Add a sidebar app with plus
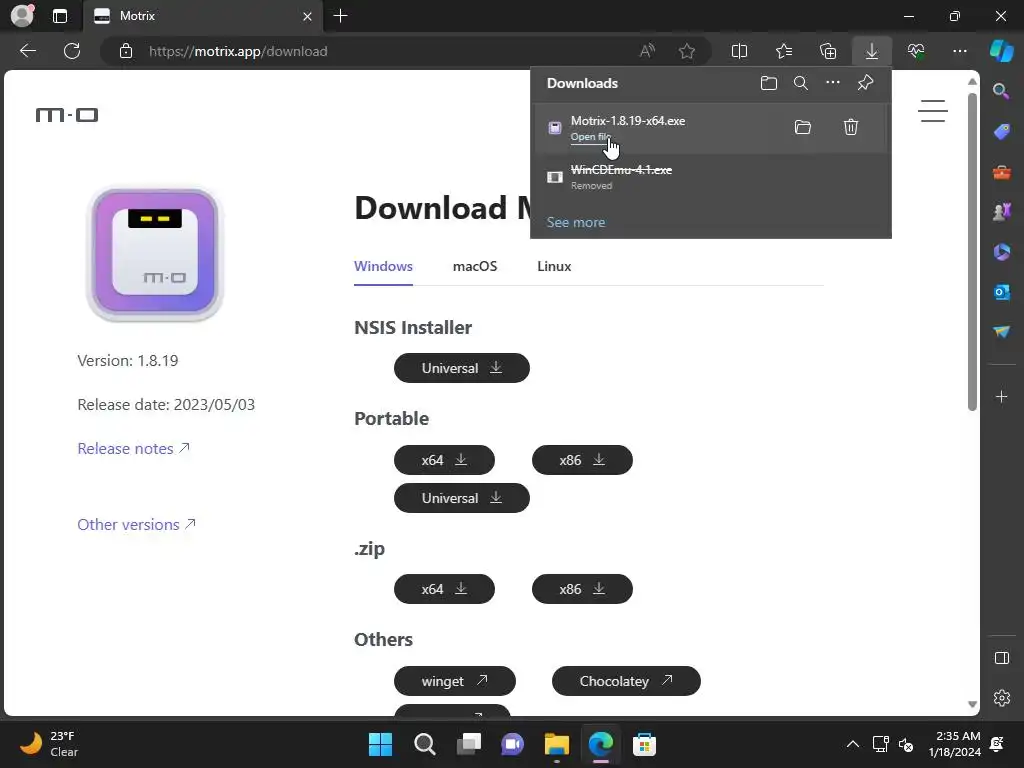 tap(1001, 397)
